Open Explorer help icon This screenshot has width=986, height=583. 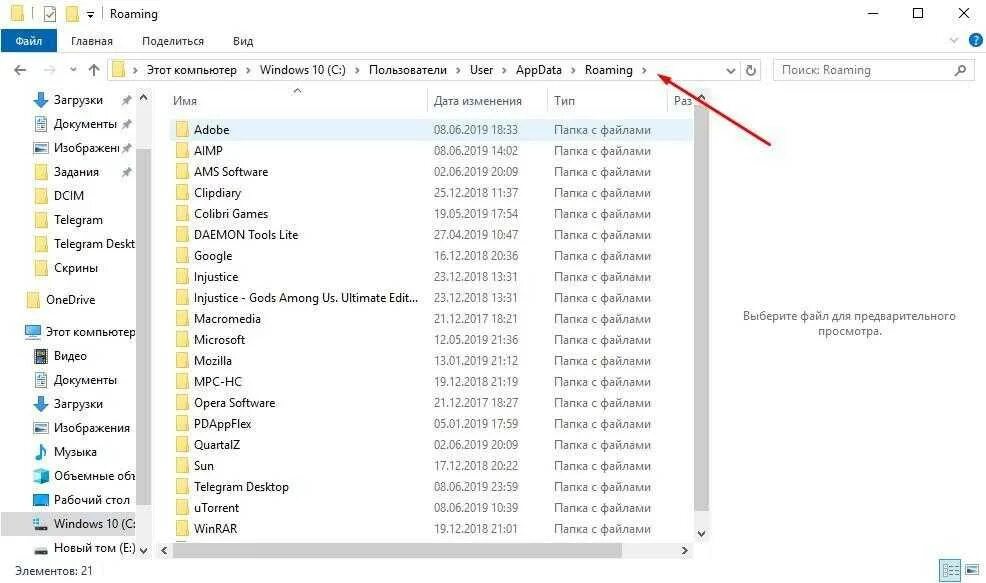pos(975,40)
